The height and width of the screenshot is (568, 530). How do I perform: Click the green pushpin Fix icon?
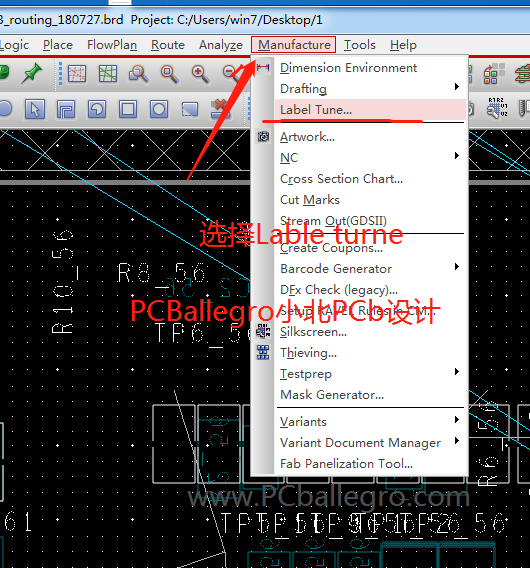[x=32, y=74]
